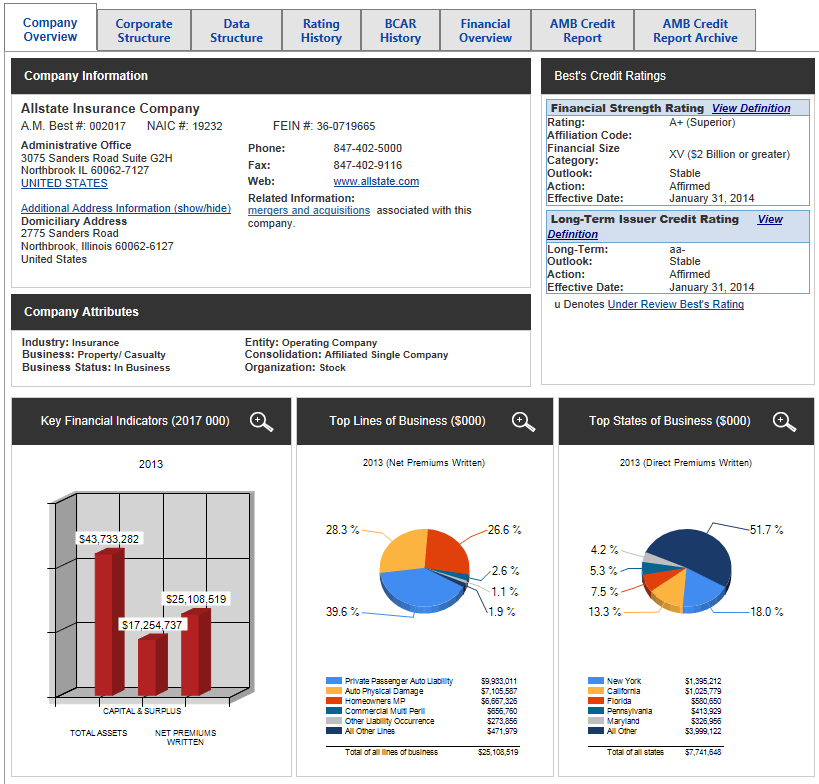The height and width of the screenshot is (784, 819).
Task: Click All Other $3,999,122 states row
Action: click(655, 731)
